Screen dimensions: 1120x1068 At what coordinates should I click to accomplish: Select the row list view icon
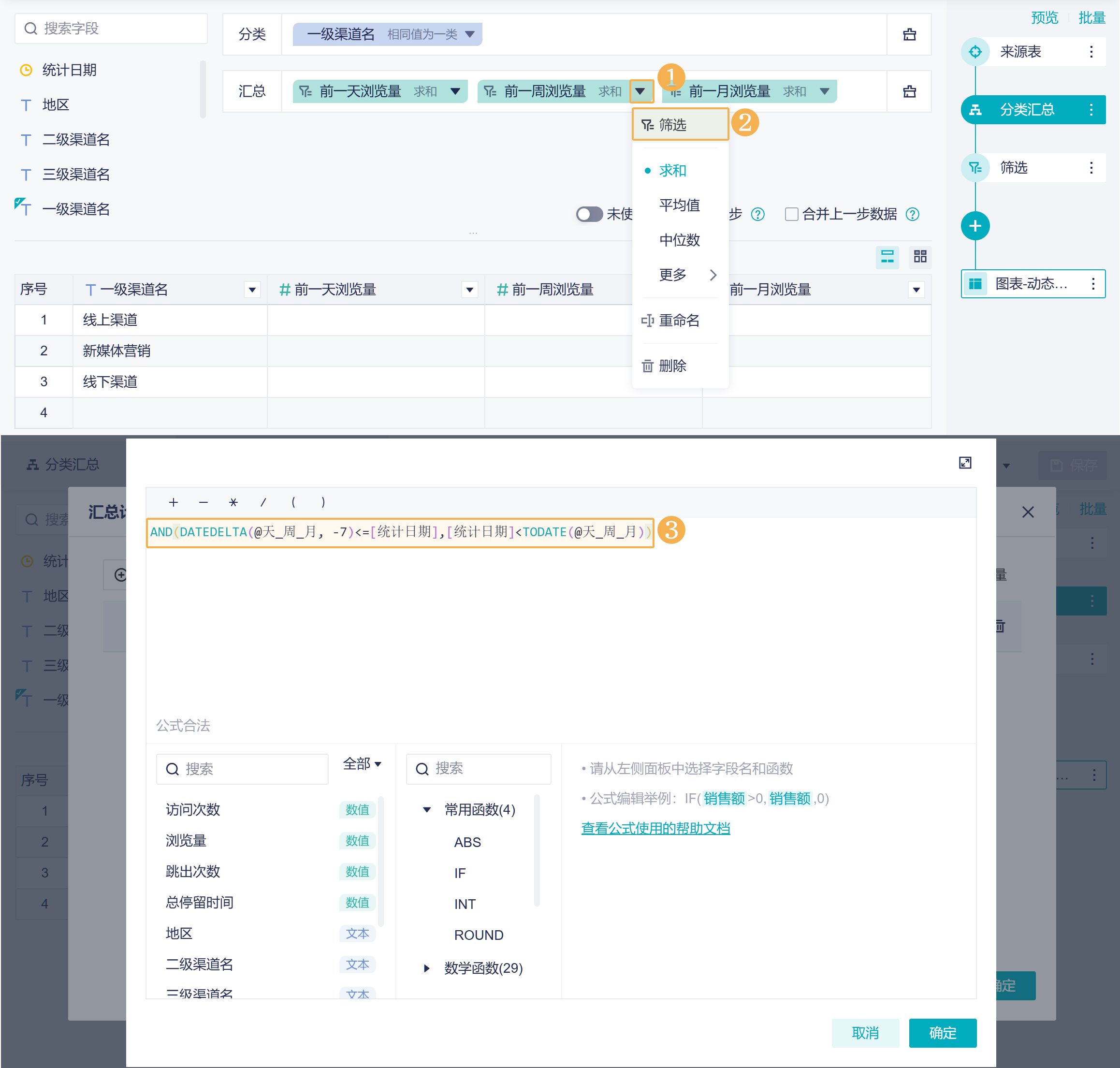click(887, 257)
